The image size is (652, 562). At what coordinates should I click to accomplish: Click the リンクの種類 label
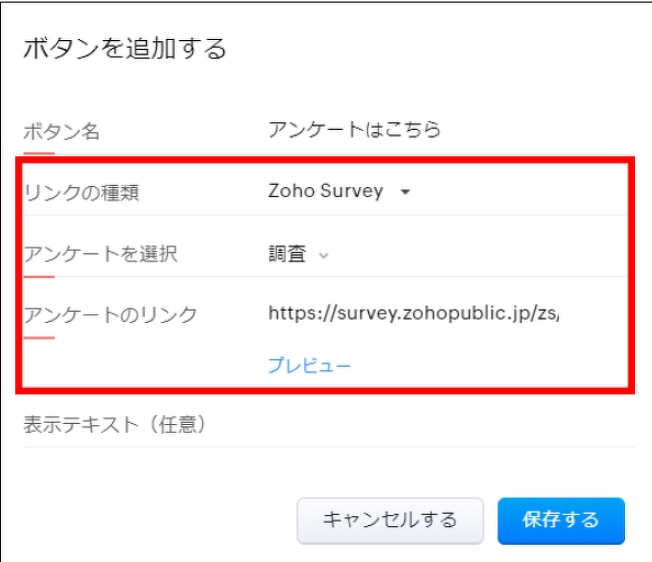coord(81,192)
